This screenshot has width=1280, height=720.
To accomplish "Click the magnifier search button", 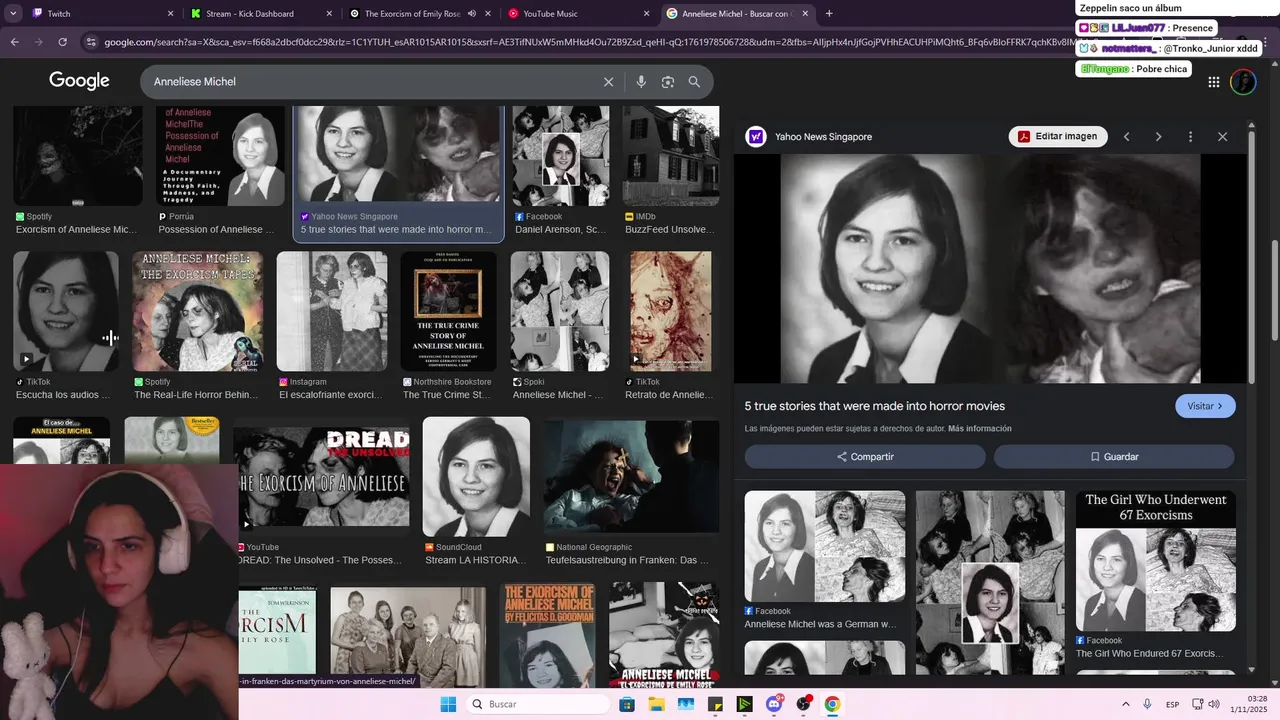I will (694, 82).
